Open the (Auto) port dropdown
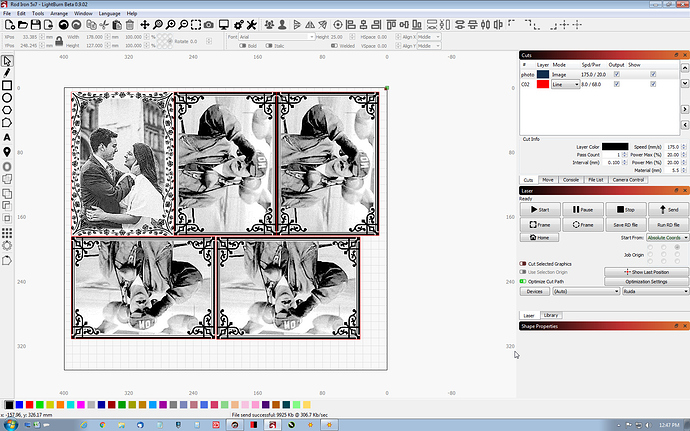 click(586, 291)
